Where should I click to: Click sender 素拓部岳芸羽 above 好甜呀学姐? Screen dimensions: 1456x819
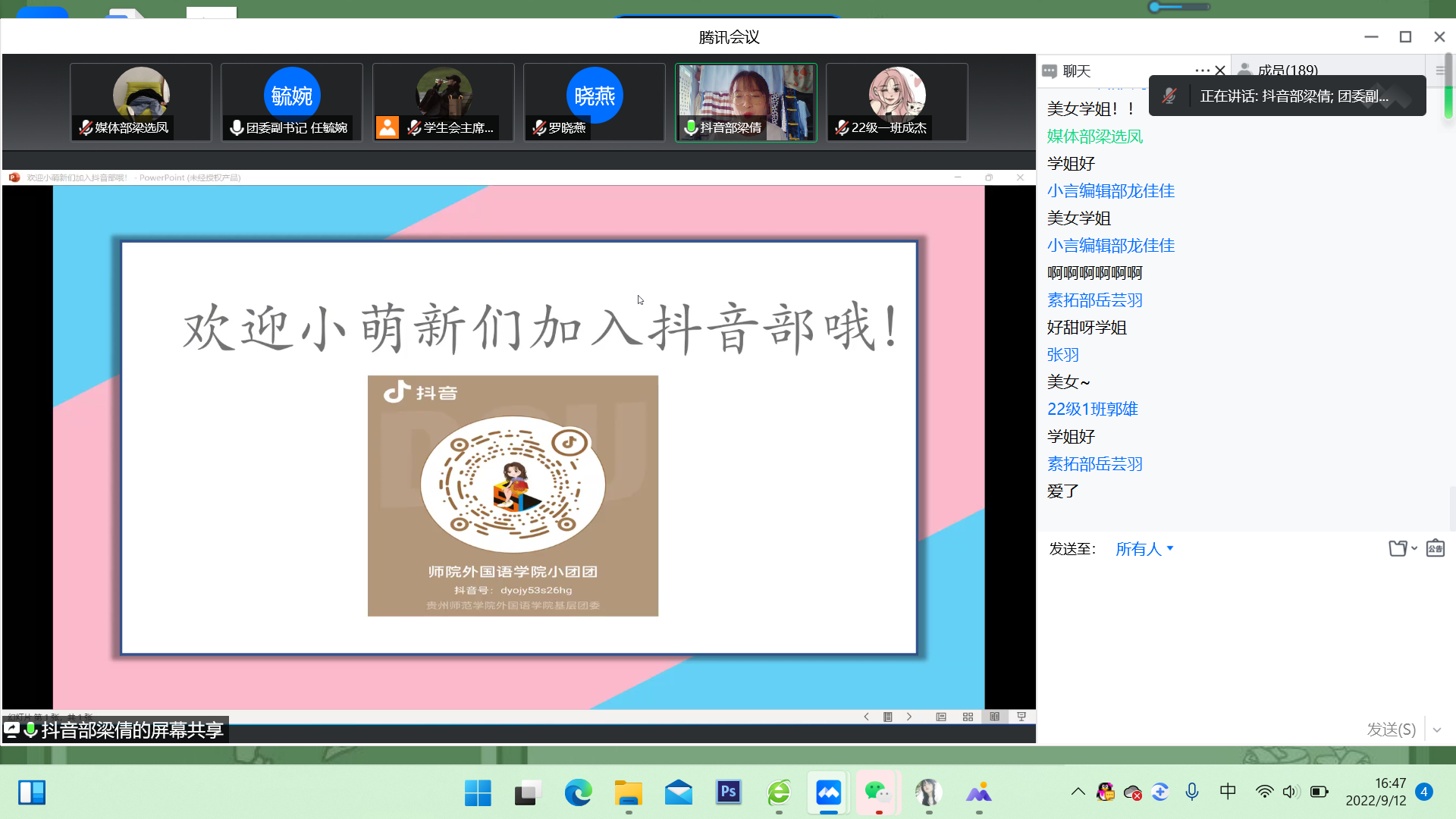(1095, 300)
